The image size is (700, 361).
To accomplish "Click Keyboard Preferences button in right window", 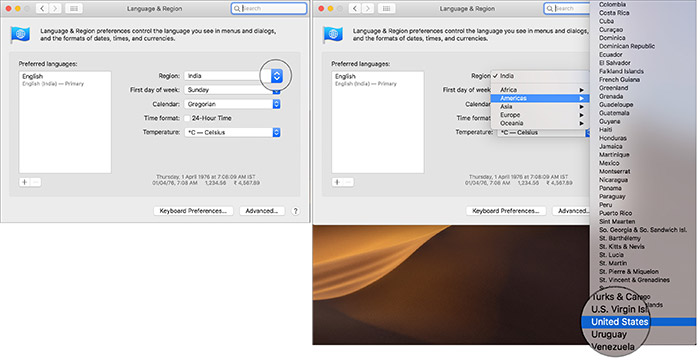I will click(x=506, y=211).
